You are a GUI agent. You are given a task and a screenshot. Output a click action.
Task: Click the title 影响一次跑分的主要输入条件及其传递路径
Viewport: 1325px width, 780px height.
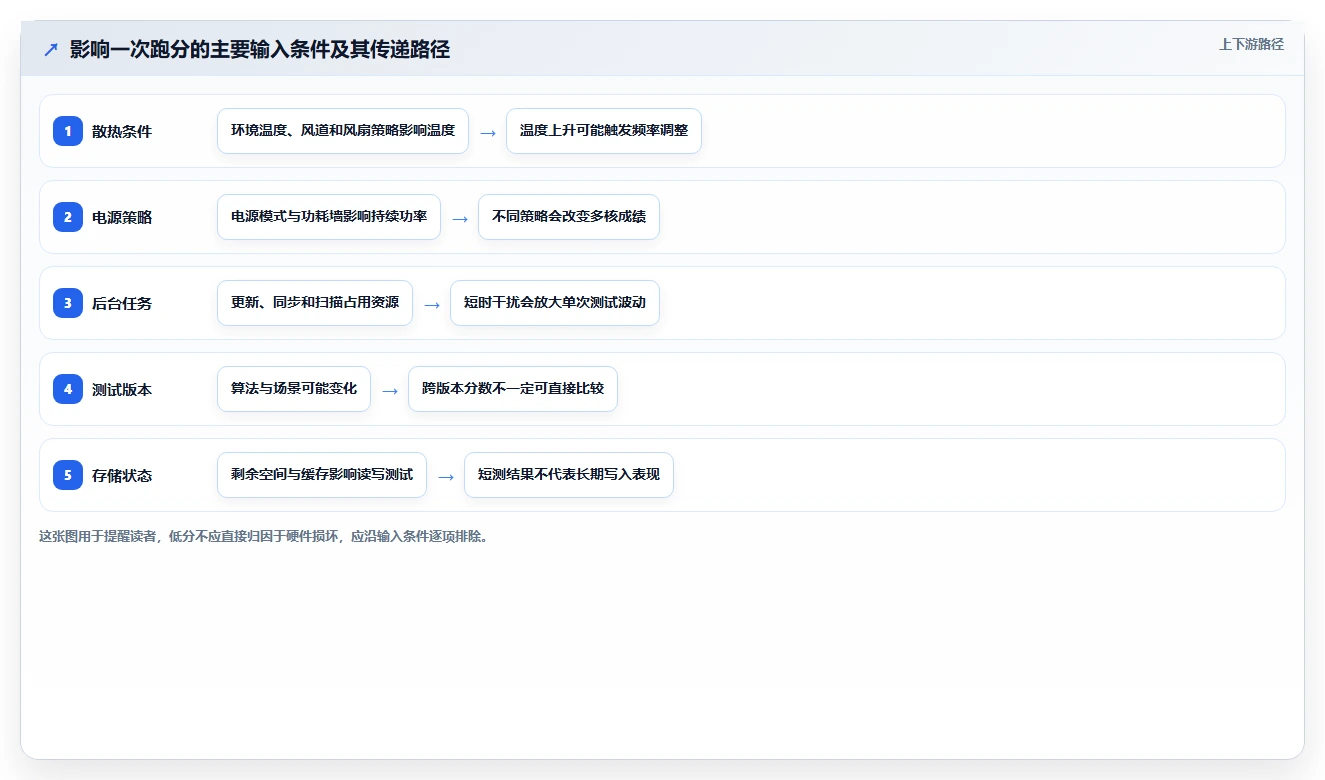[260, 50]
